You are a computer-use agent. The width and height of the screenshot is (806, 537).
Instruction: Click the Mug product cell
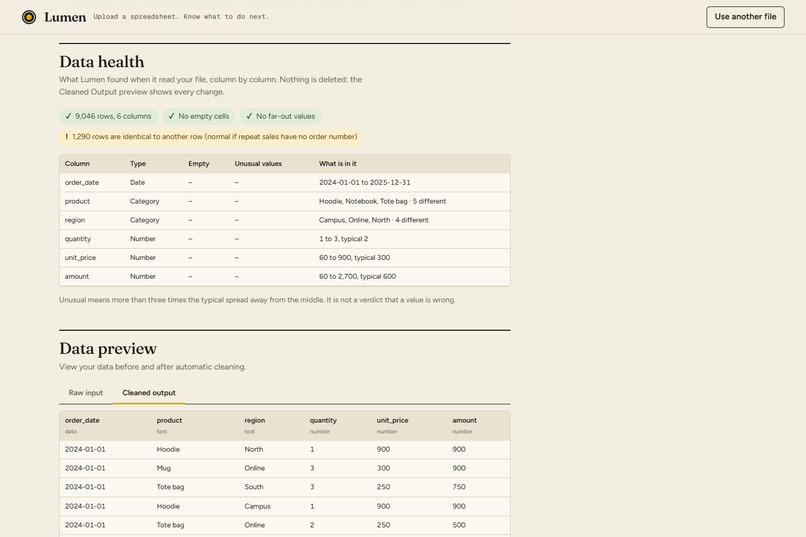point(164,468)
